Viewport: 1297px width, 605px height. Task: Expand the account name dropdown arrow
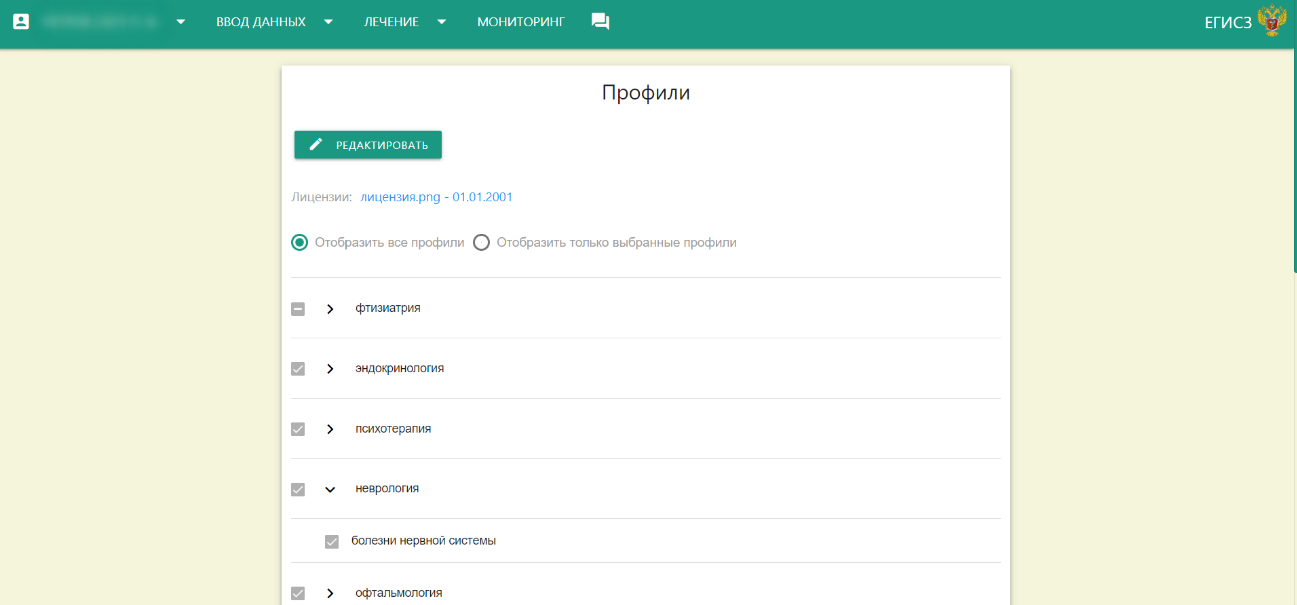coord(181,21)
